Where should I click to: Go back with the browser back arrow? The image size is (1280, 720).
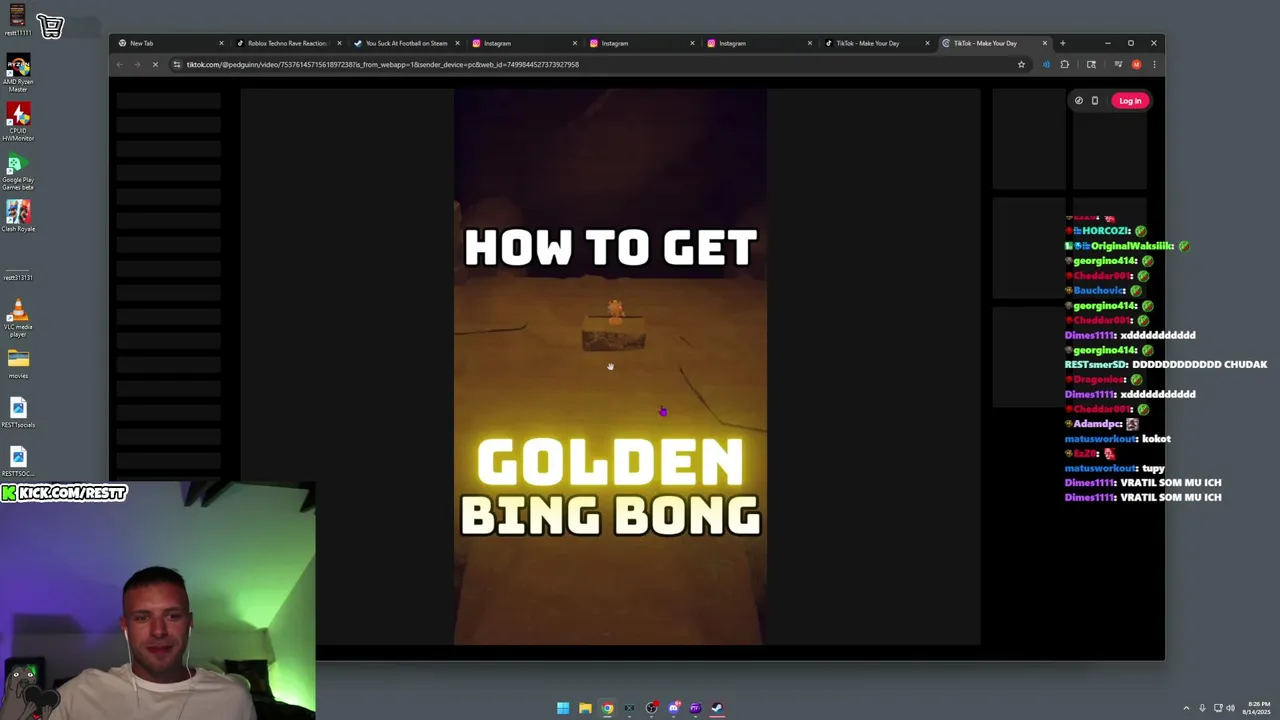coord(119,64)
